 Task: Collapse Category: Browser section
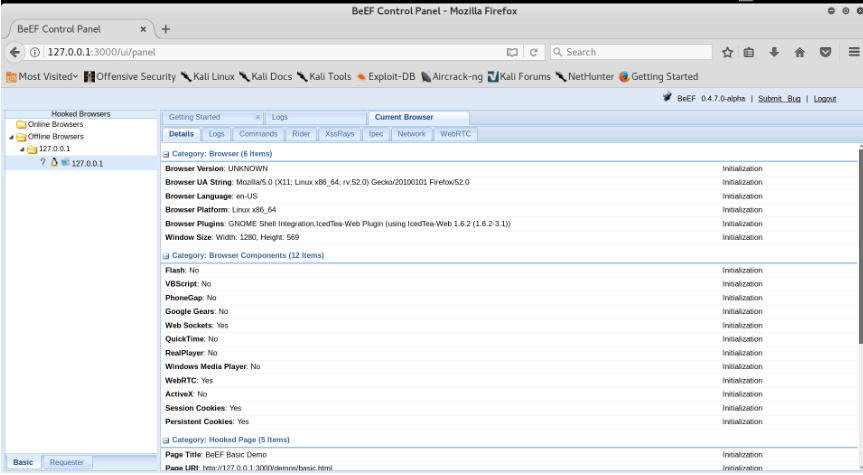[x=166, y=154]
